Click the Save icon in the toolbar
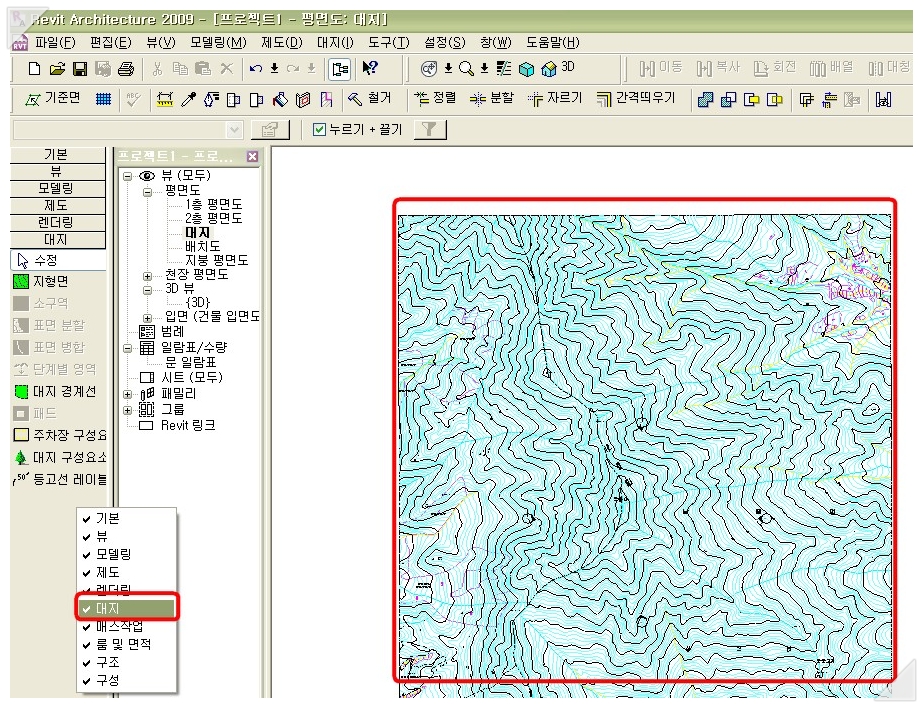Viewport: 923px width, 708px height. (80, 69)
